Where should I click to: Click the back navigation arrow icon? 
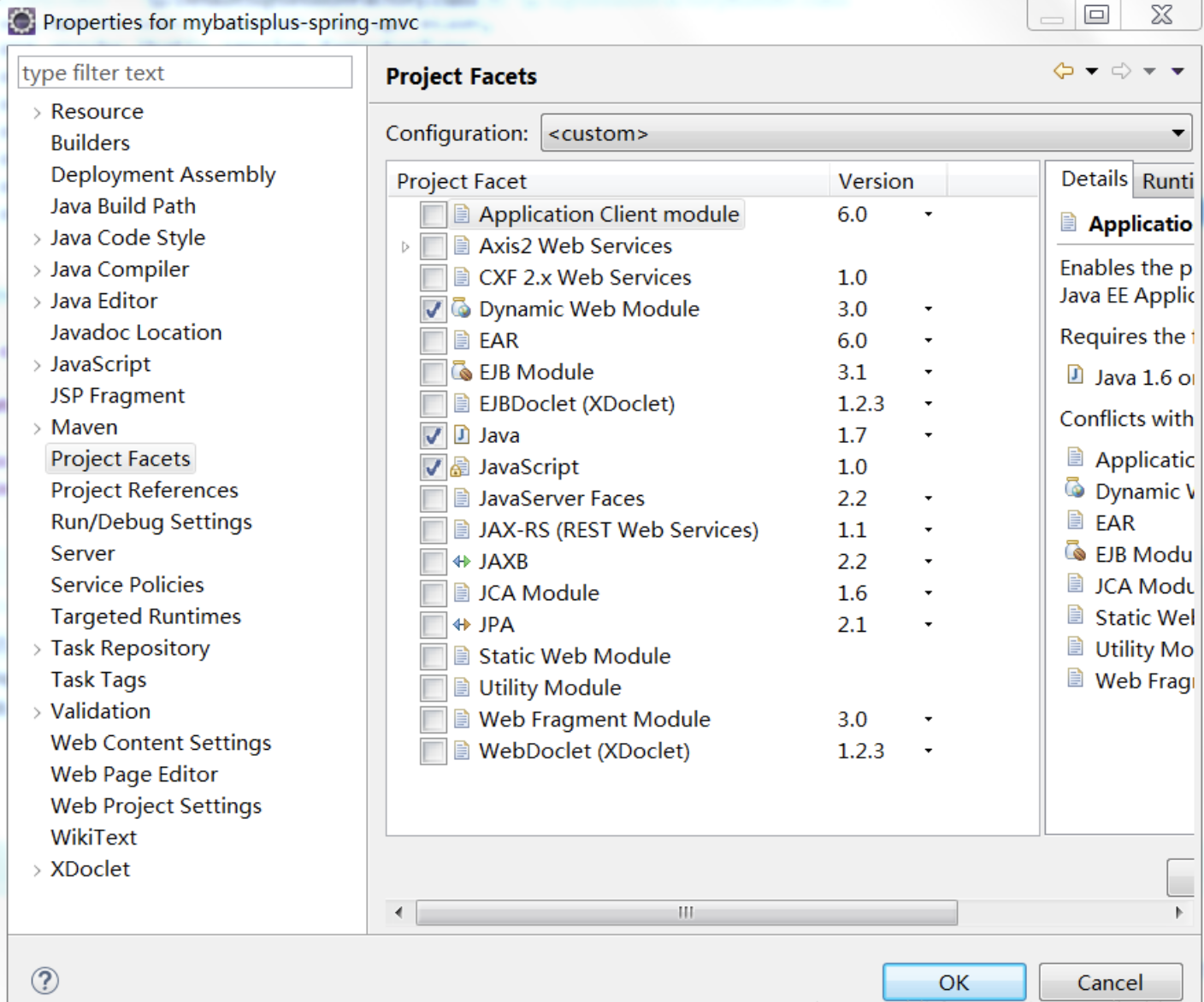pos(1064,71)
